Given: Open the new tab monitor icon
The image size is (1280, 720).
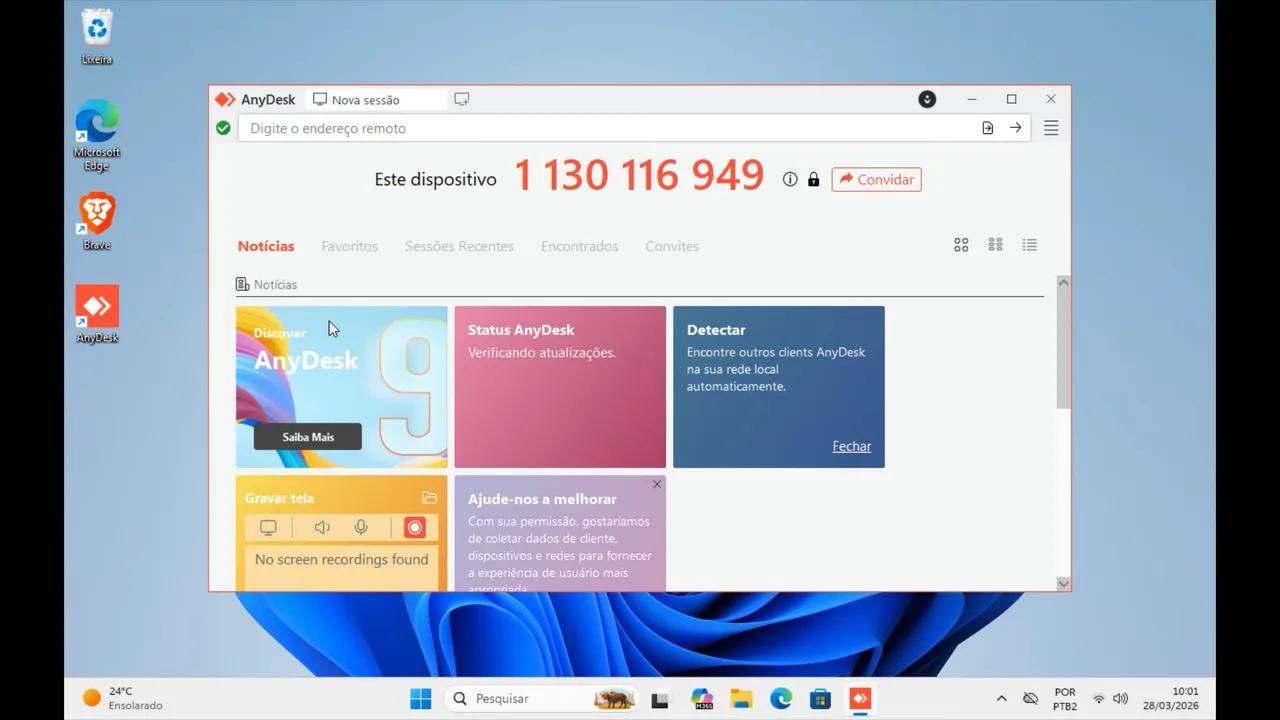Looking at the screenshot, I should click(461, 99).
